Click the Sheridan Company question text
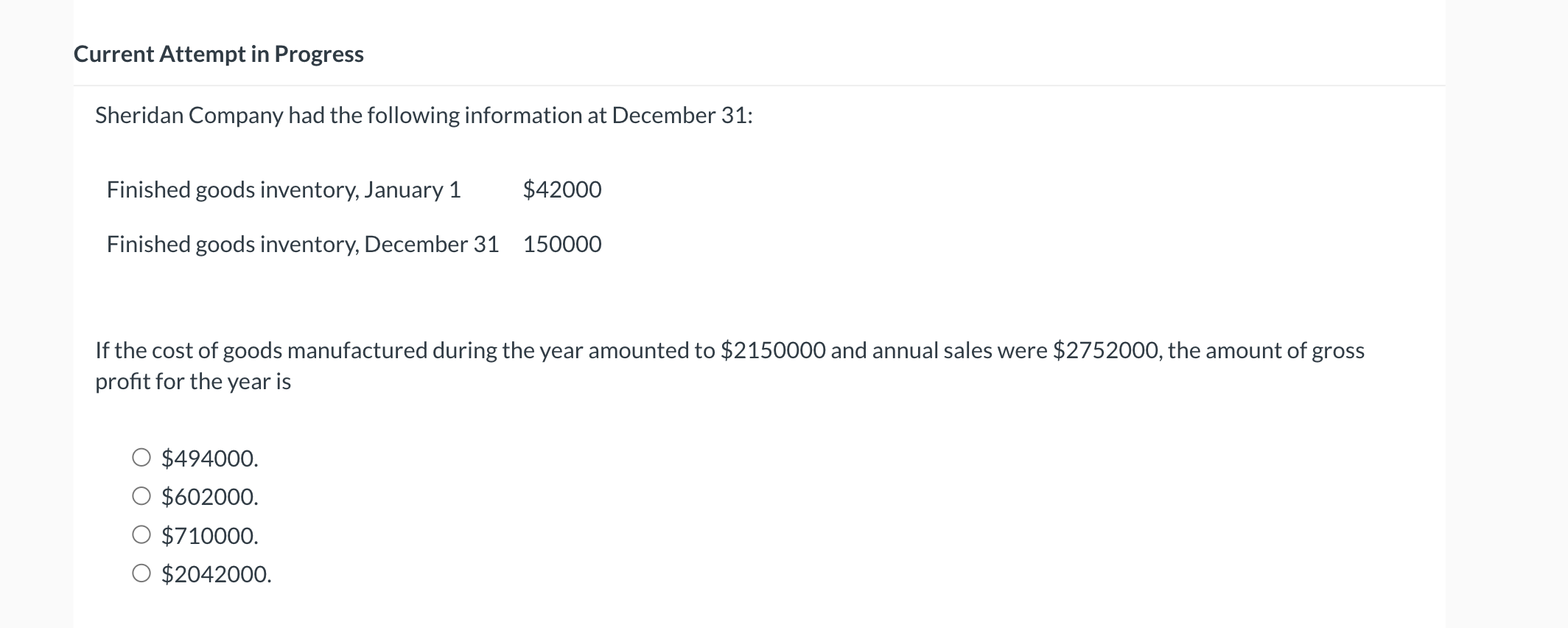Viewport: 1568px width, 628px height. (424, 114)
